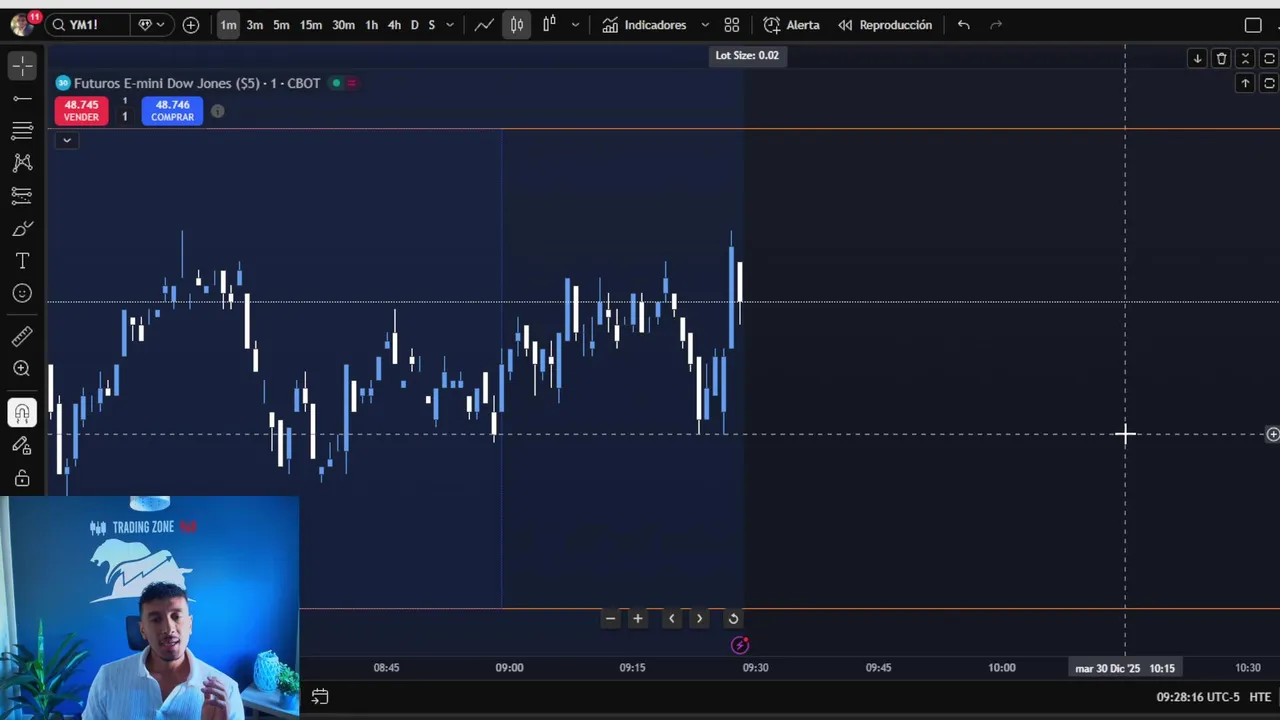Screen dimensions: 1280x720
Task: Create an Alerta
Action: click(791, 25)
